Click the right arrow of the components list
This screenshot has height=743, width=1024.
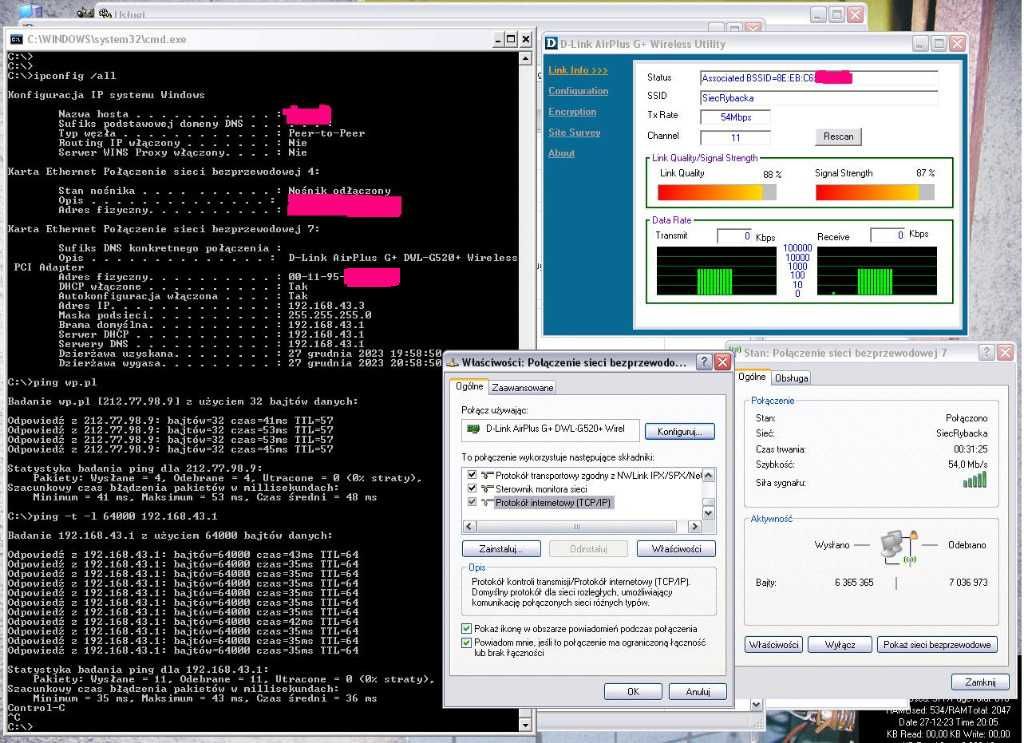tap(695, 526)
